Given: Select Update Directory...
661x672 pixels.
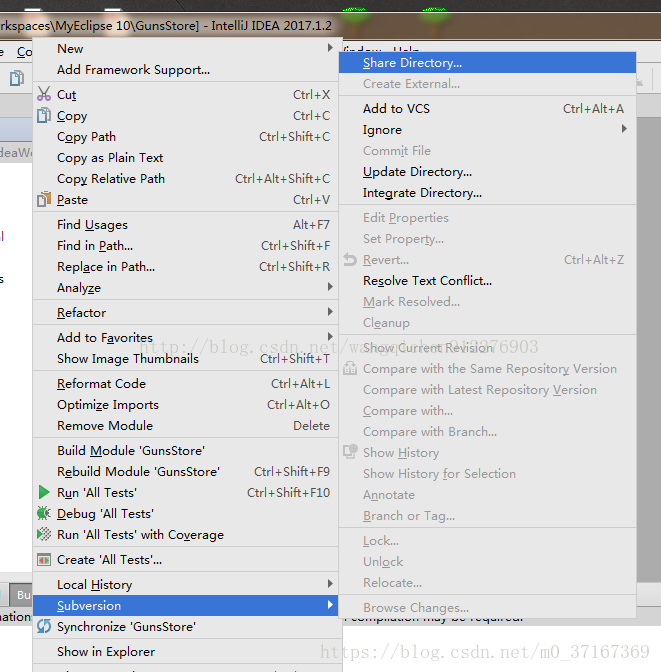Looking at the screenshot, I should click(x=487, y=171).
